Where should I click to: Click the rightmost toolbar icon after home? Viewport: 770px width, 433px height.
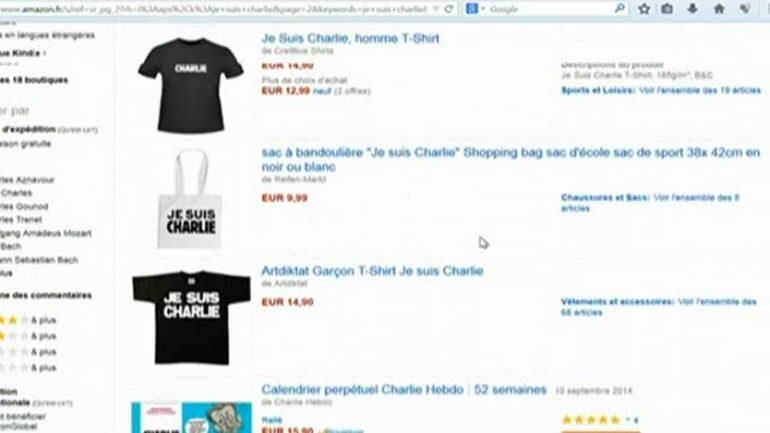pyautogui.click(x=745, y=8)
